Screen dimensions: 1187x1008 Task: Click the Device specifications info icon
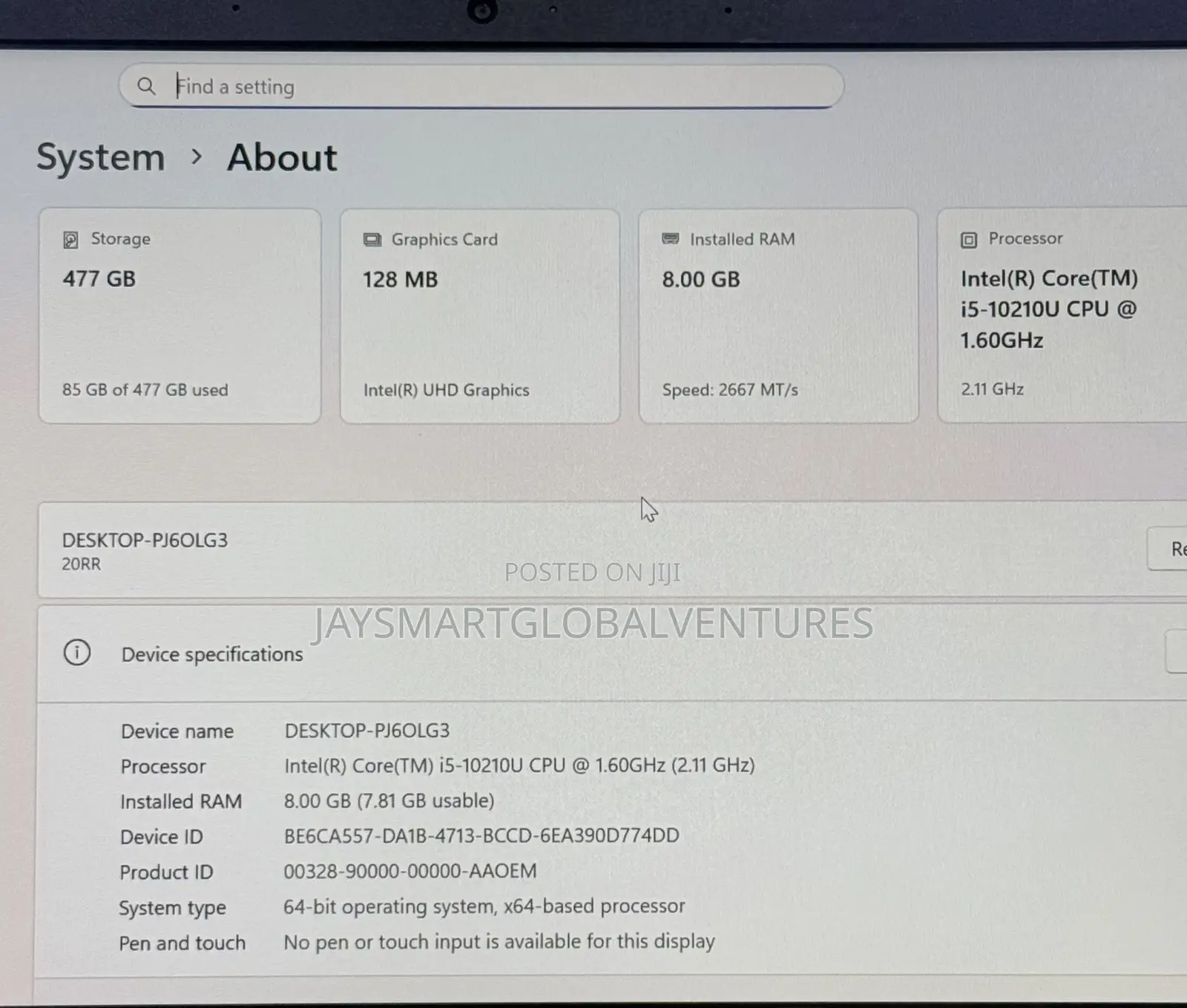point(77,653)
